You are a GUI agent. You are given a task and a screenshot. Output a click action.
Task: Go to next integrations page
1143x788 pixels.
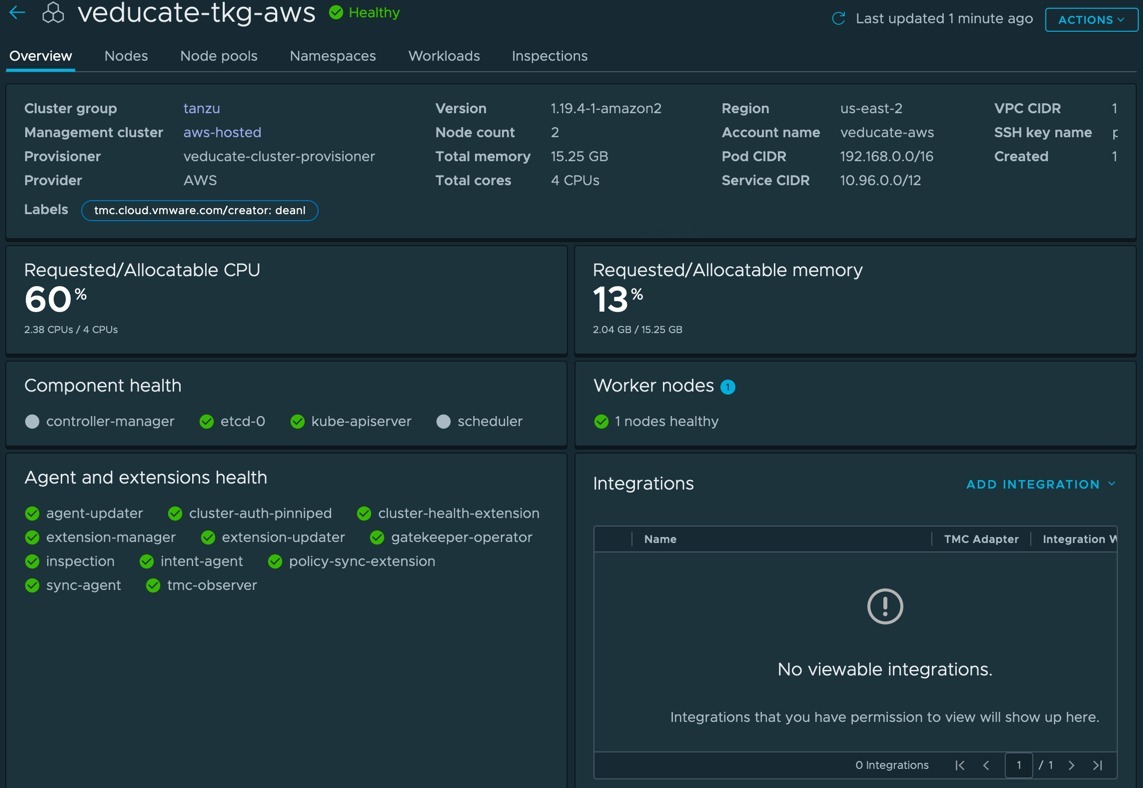click(x=1072, y=765)
